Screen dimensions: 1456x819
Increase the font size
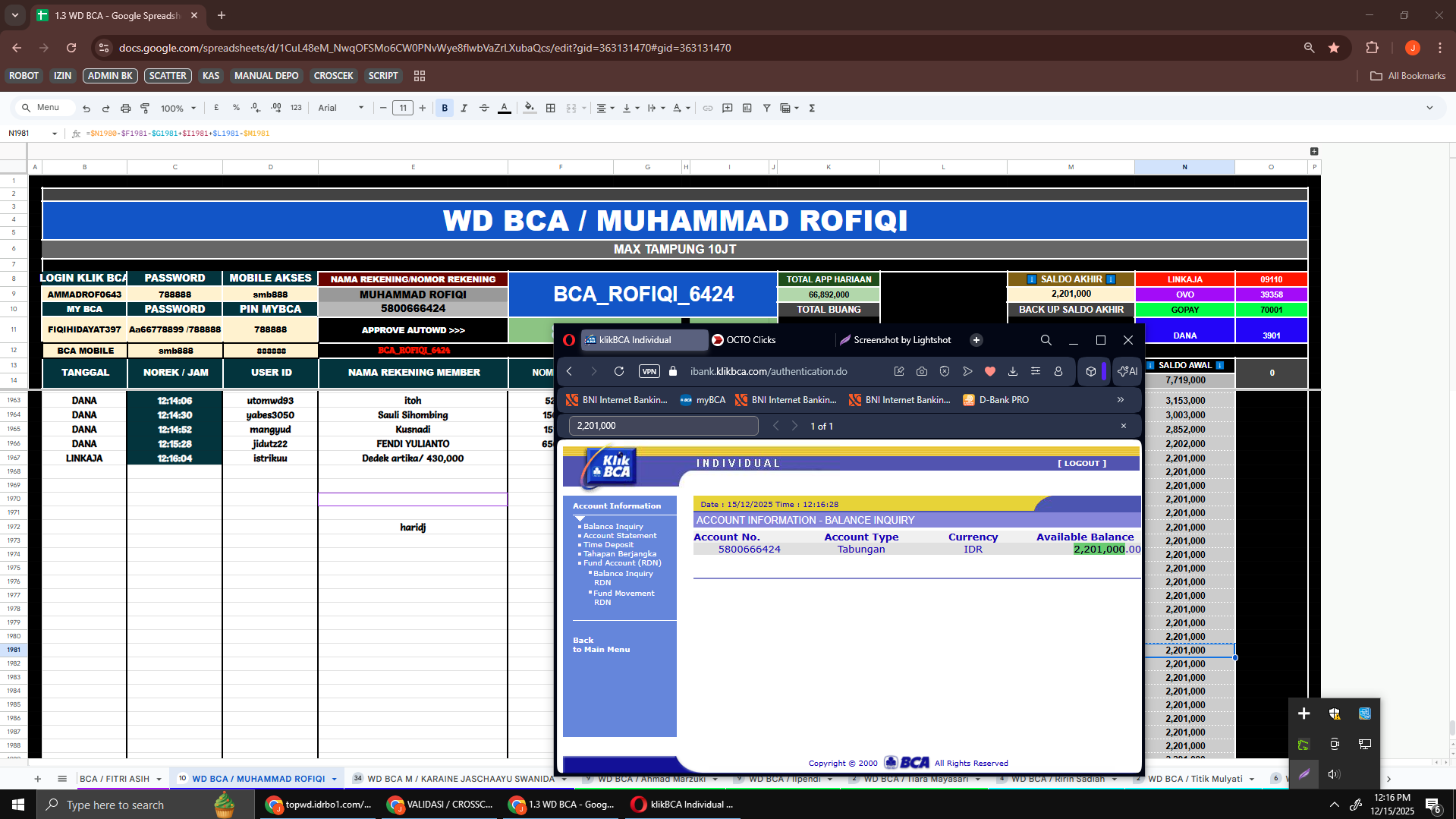[423, 108]
